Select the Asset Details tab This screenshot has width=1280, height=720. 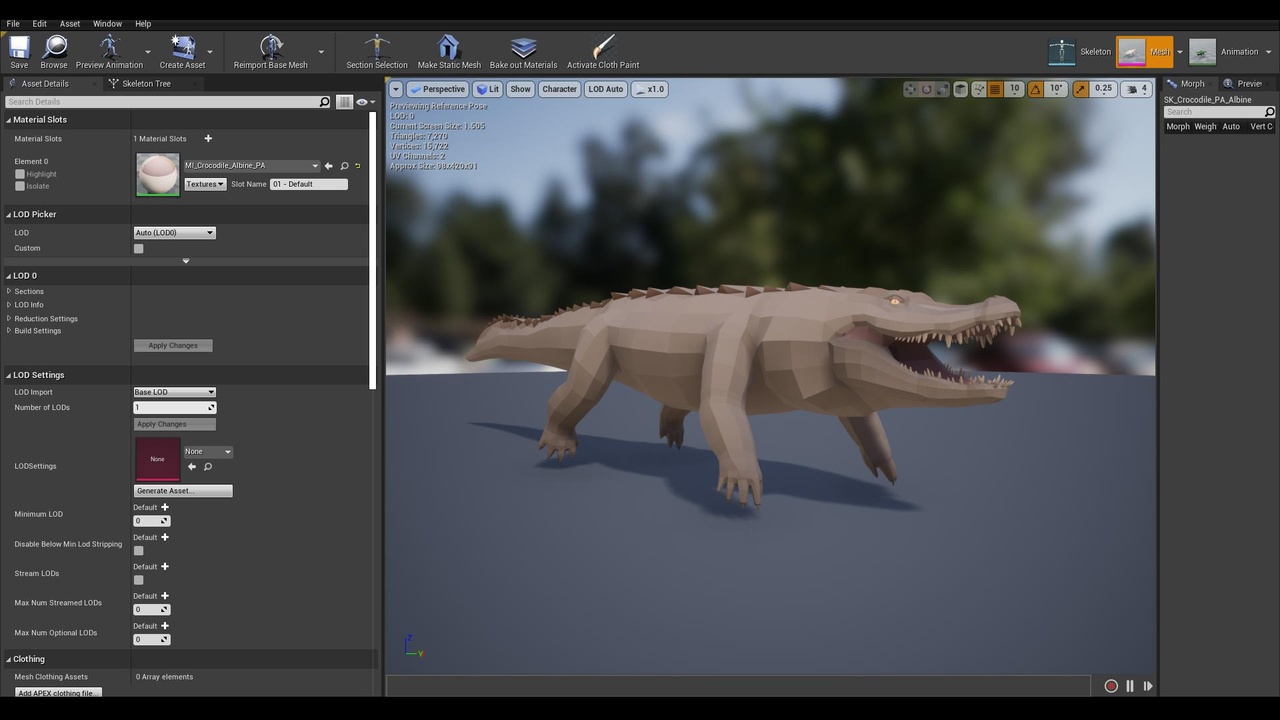click(45, 84)
